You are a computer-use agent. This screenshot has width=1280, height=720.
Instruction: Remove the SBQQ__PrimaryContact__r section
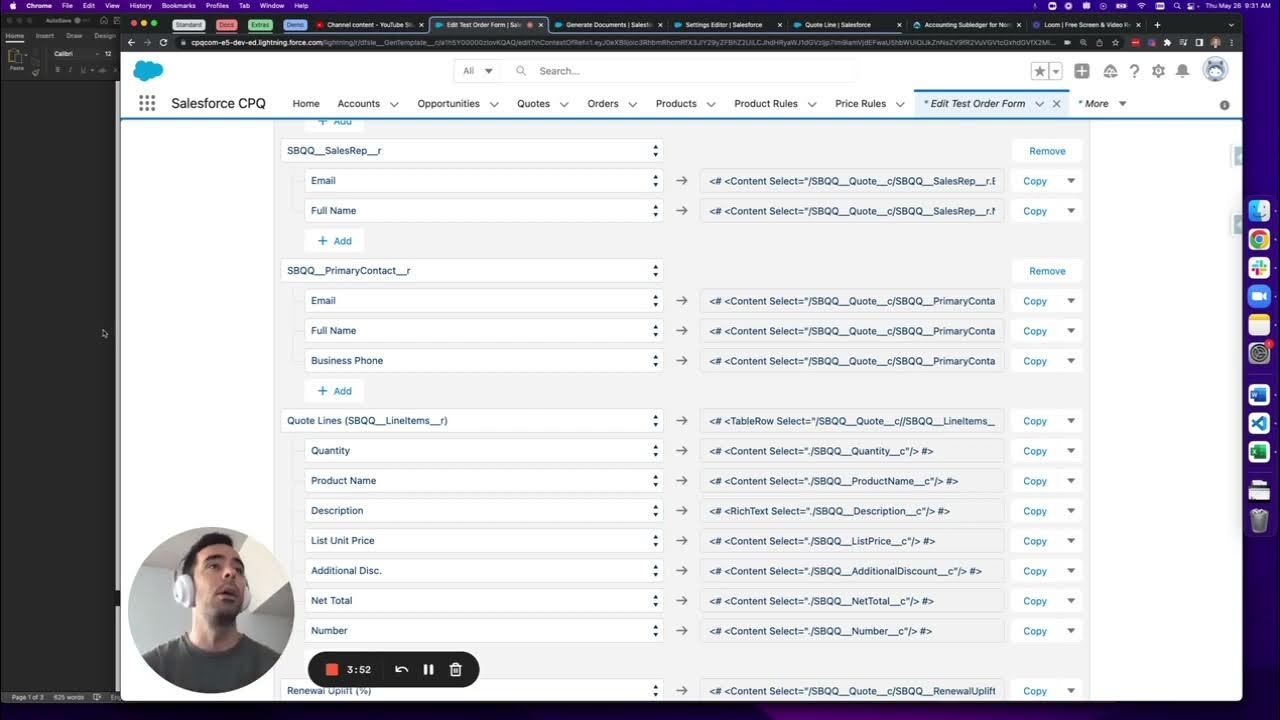[1047, 271]
